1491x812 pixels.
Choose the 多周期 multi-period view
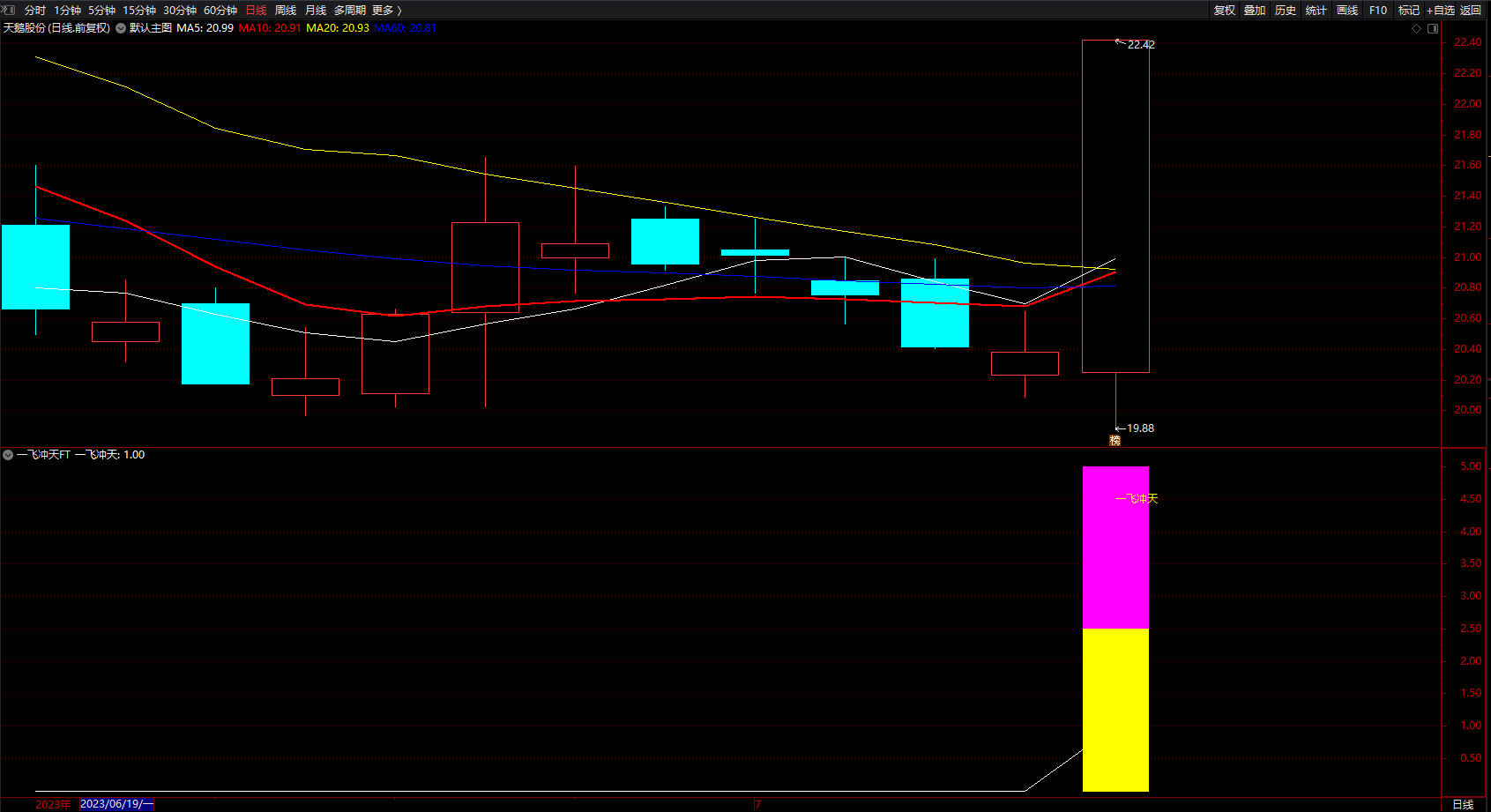click(350, 11)
